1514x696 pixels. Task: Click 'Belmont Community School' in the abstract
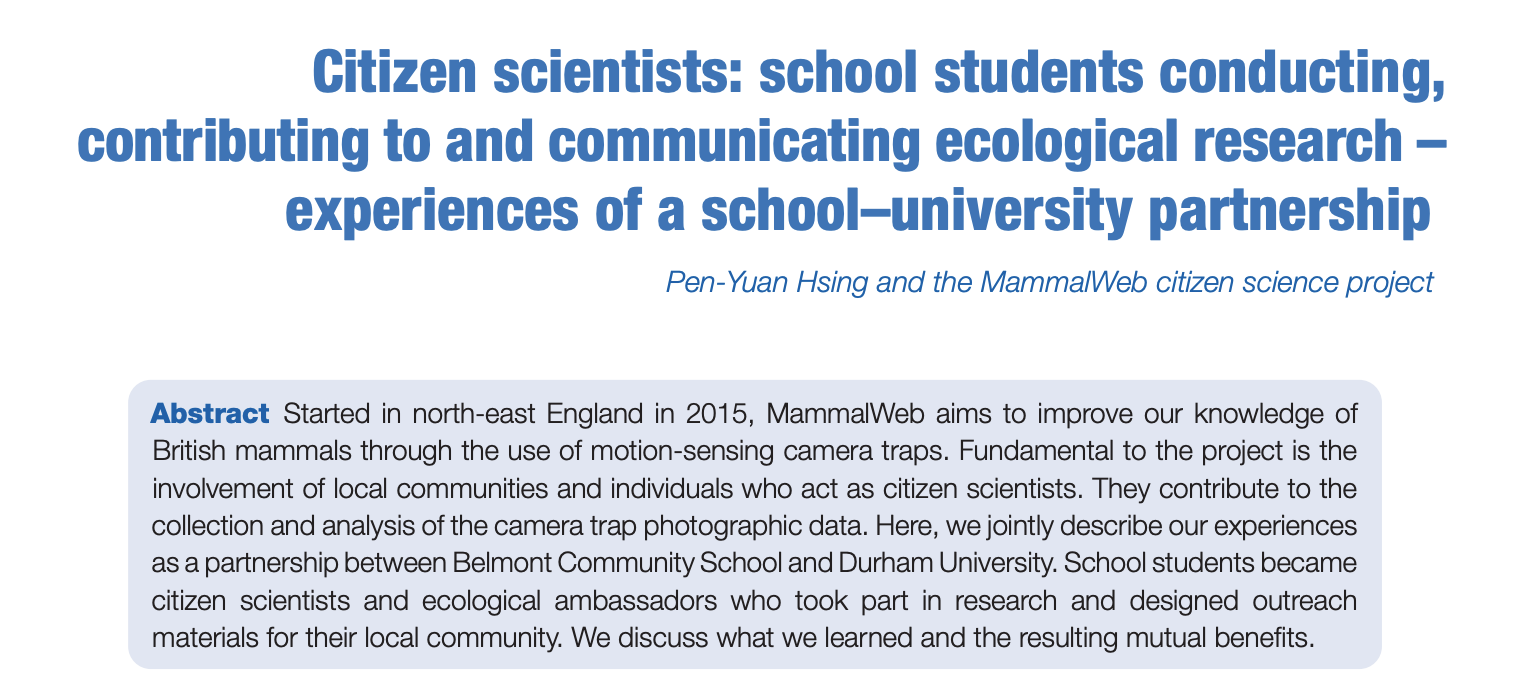(619, 560)
